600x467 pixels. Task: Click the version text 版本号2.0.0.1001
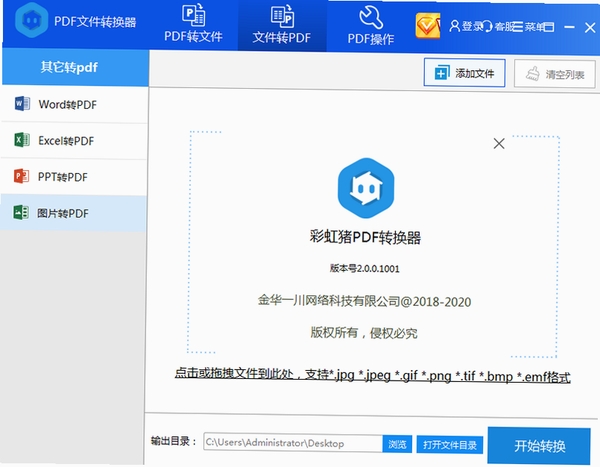coord(365,268)
